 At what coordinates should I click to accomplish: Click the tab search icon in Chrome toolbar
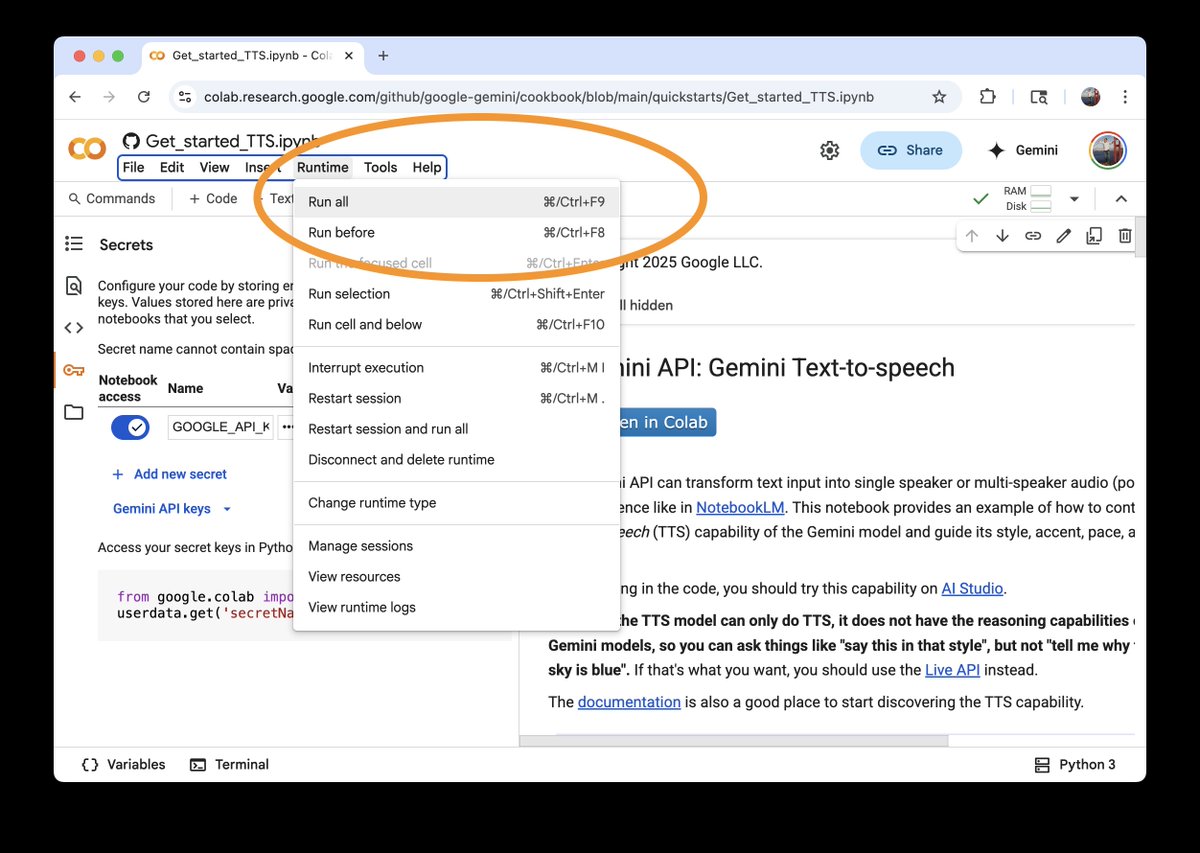1039,97
